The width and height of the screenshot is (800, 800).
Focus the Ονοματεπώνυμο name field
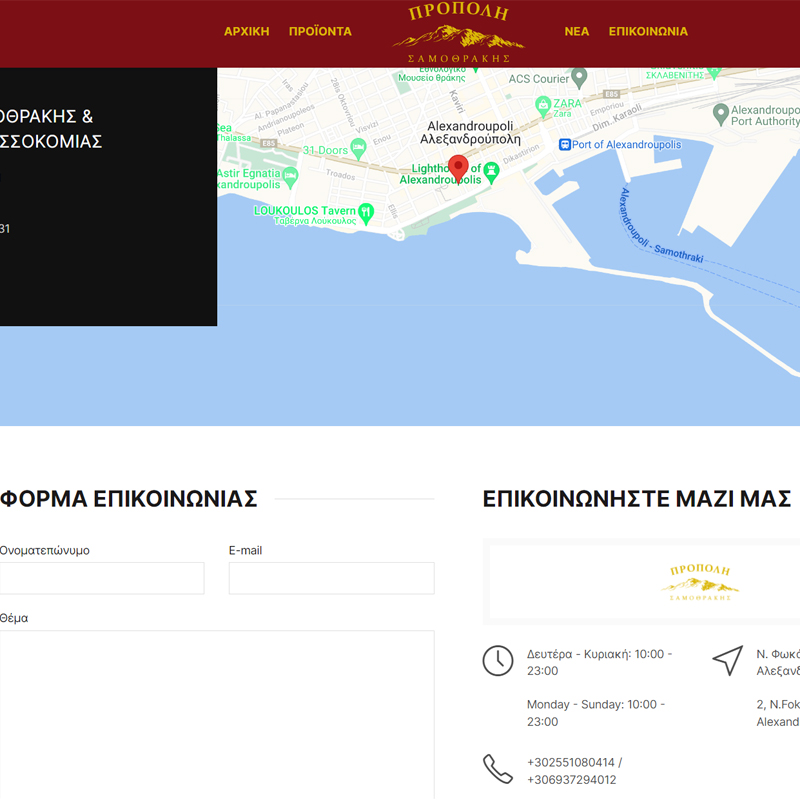[x=100, y=578]
